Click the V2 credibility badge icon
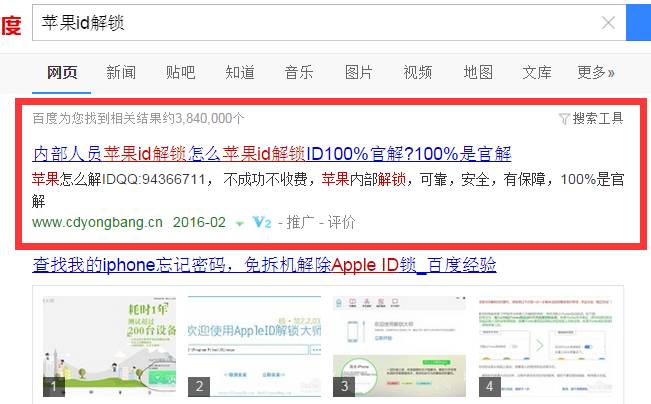This screenshot has width=651, height=404. [x=262, y=223]
